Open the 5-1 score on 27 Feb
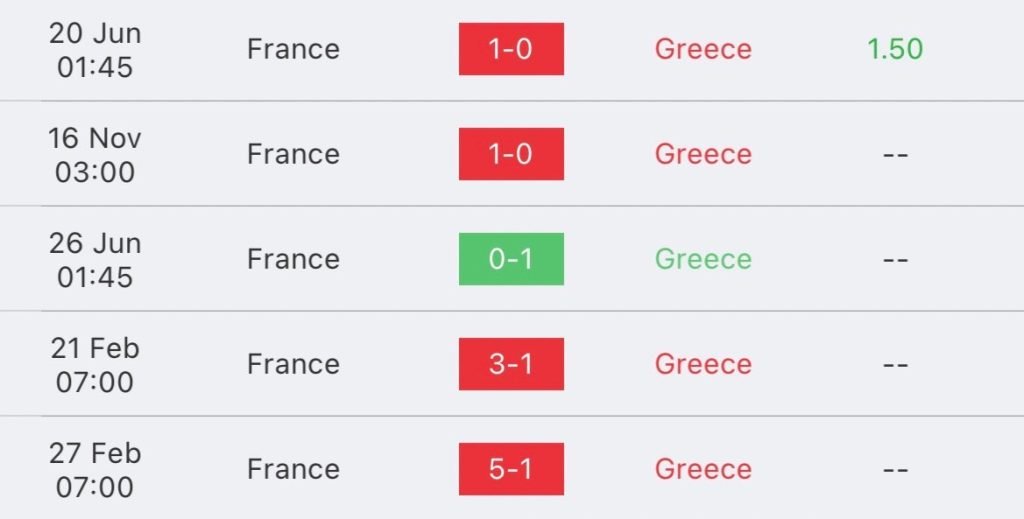1024x519 pixels. (511, 469)
